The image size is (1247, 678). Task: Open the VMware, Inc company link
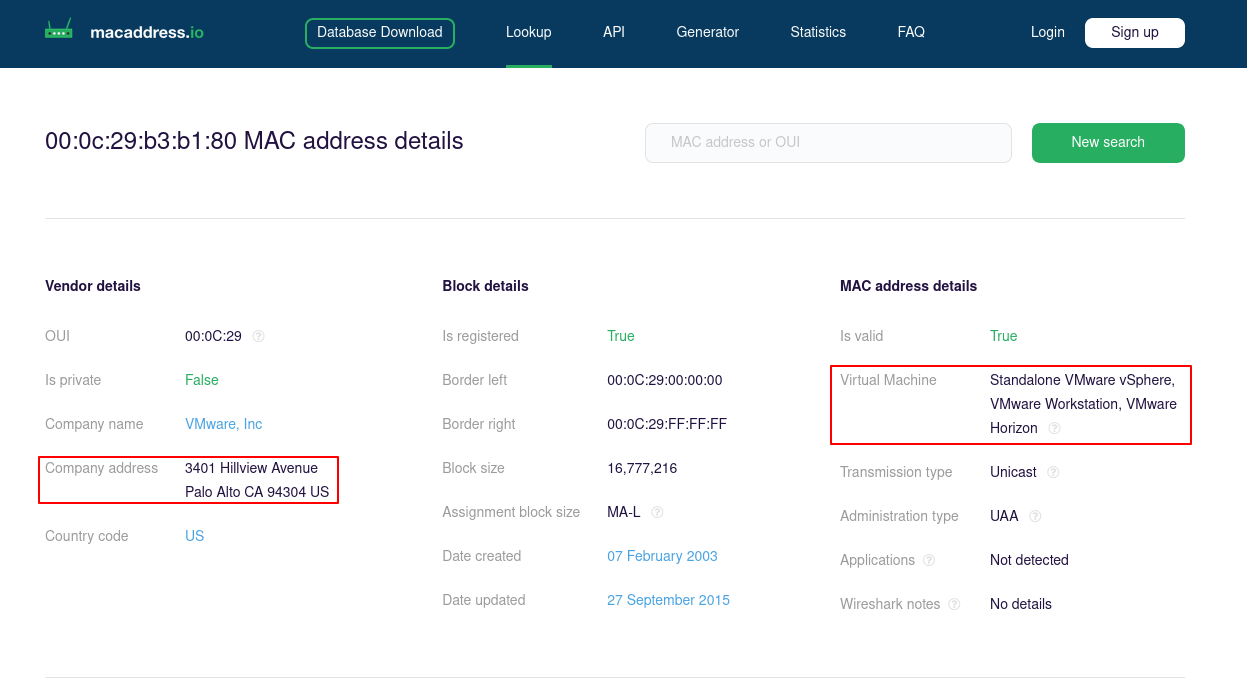[x=223, y=424]
